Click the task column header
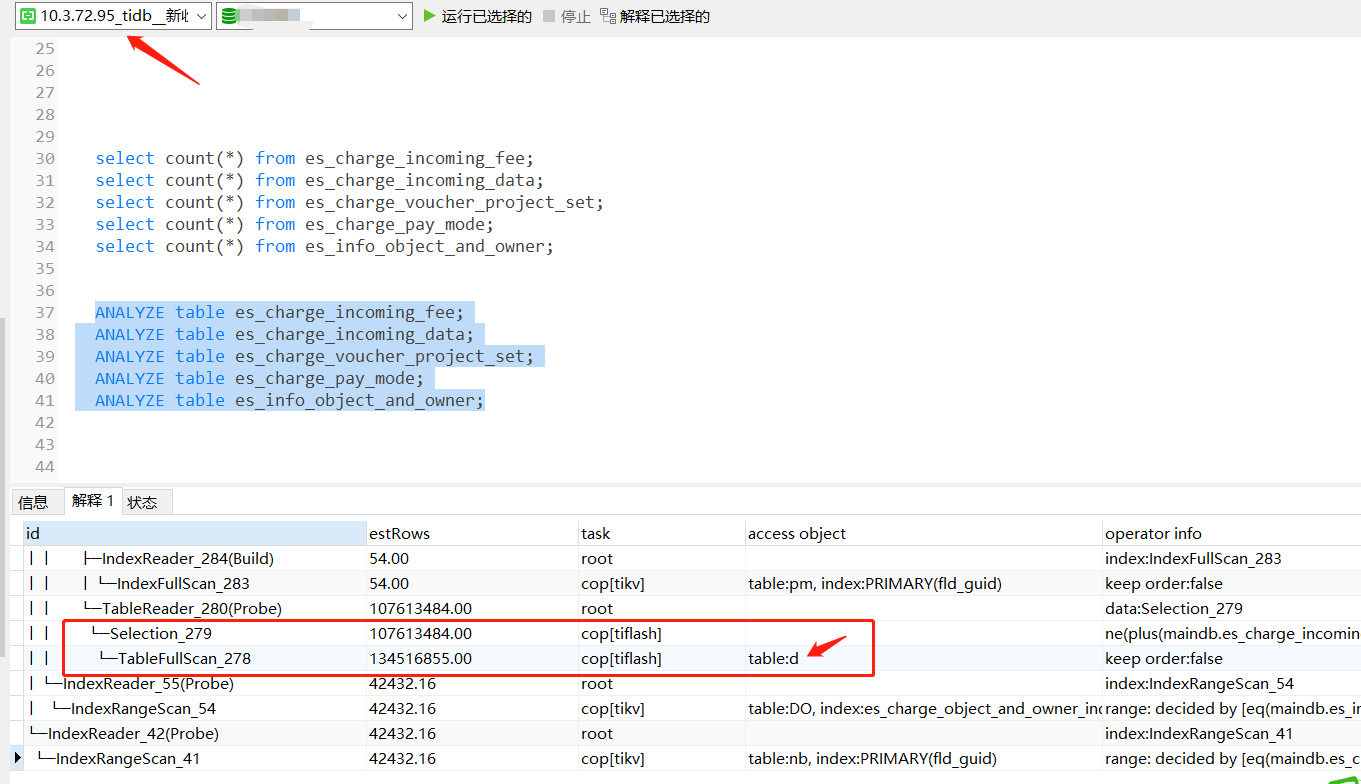The width and height of the screenshot is (1361, 784). click(662, 534)
